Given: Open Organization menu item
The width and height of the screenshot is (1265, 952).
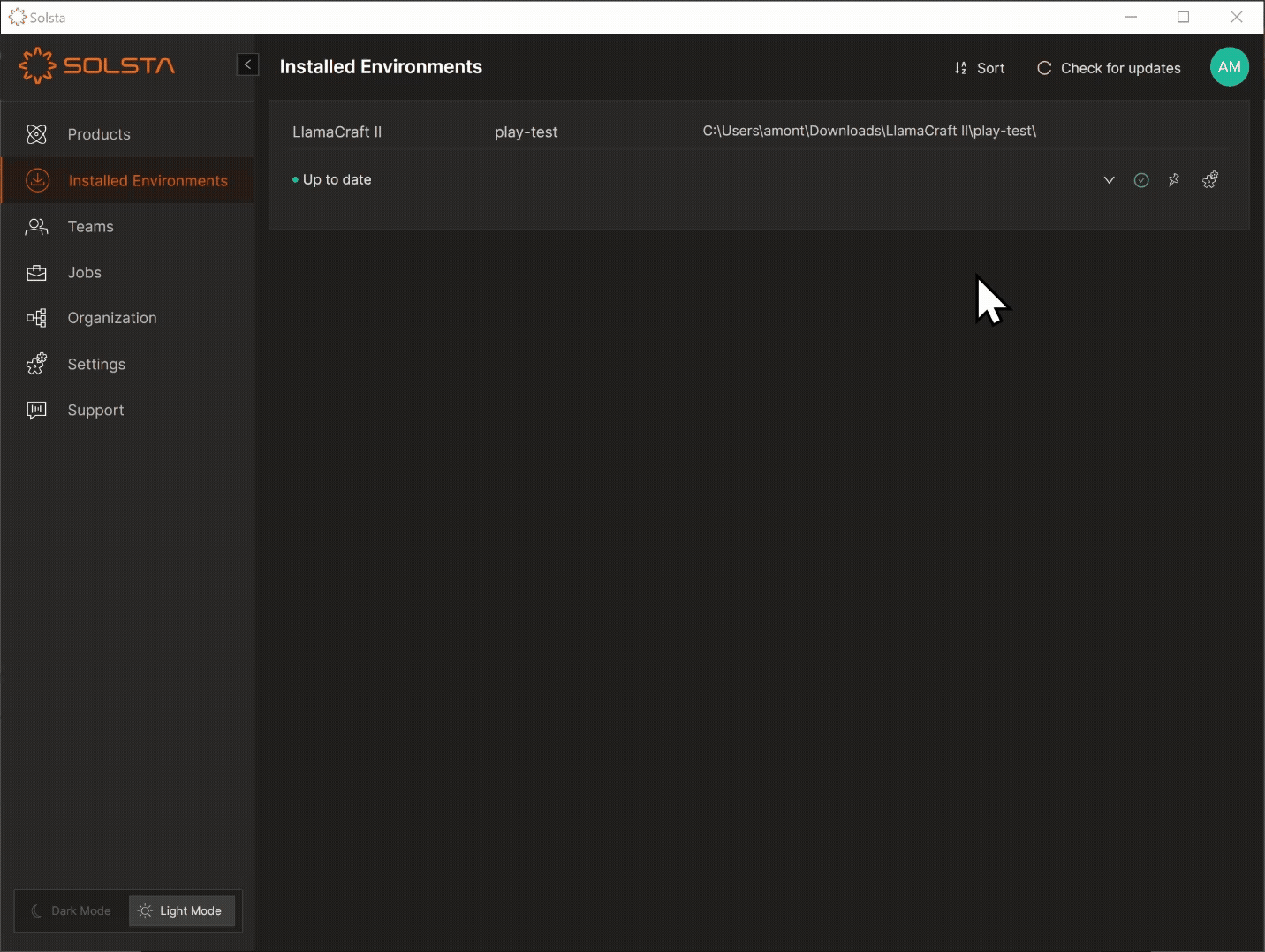Looking at the screenshot, I should pos(127,318).
